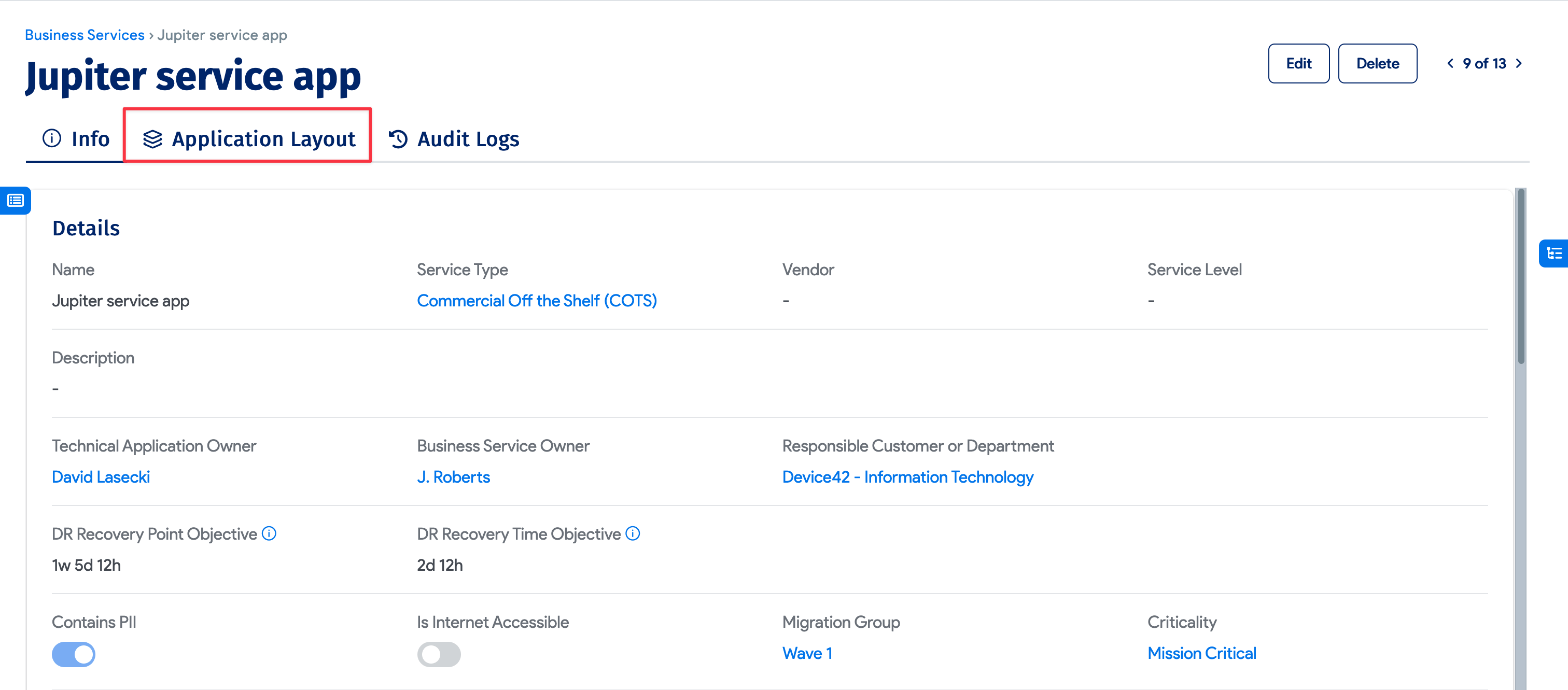Enable the Is Internet Accessible toggle
The image size is (1568, 690).
[439, 654]
